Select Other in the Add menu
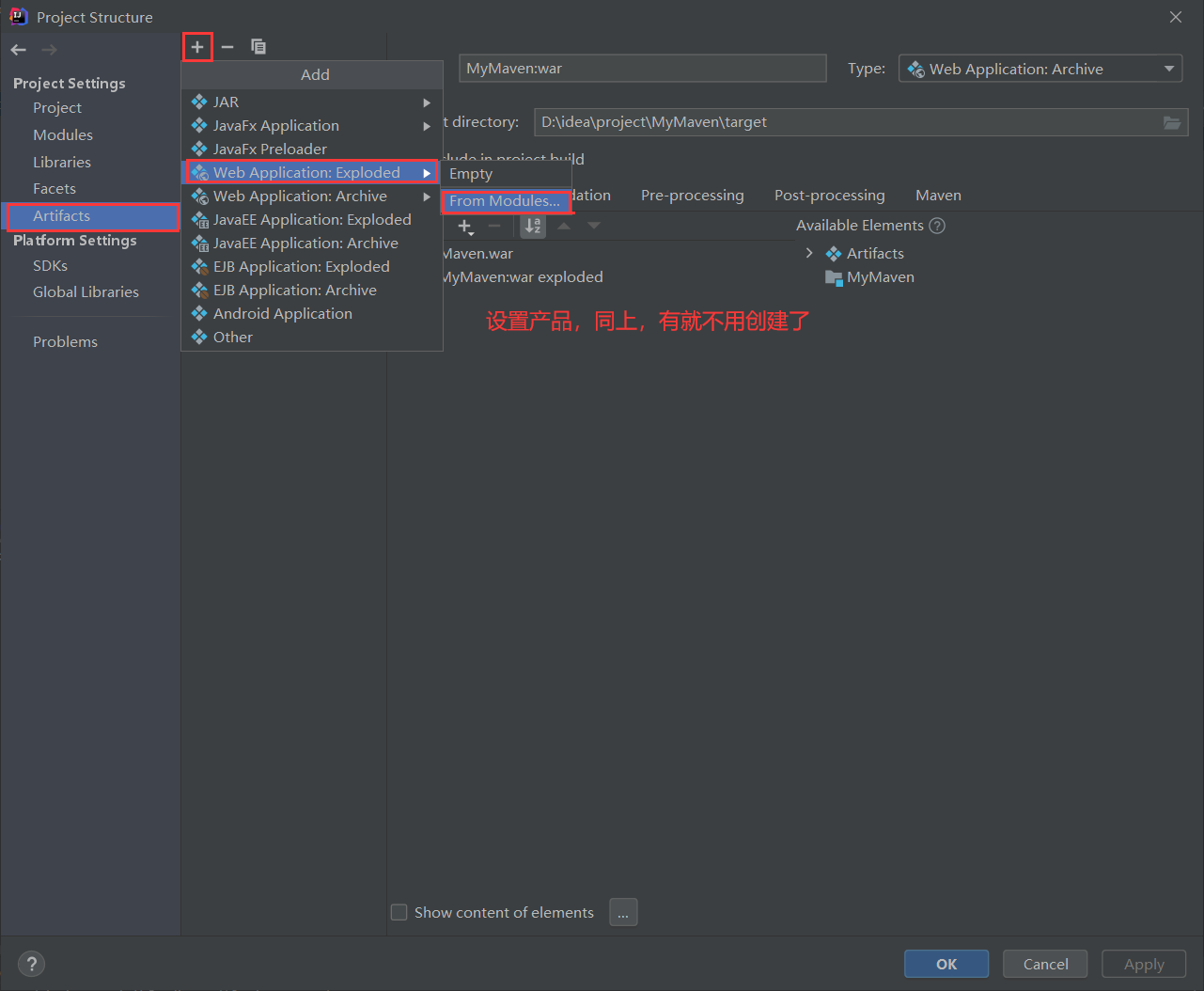 312,337
